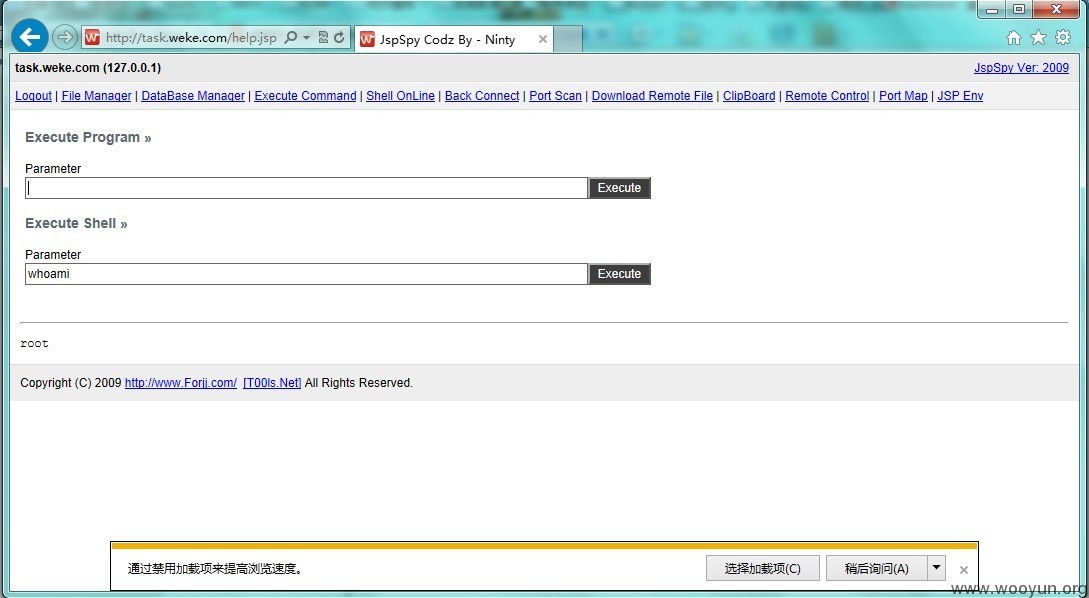1089x598 pixels.
Task: Dismiss the add-on notification bar
Action: [963, 570]
